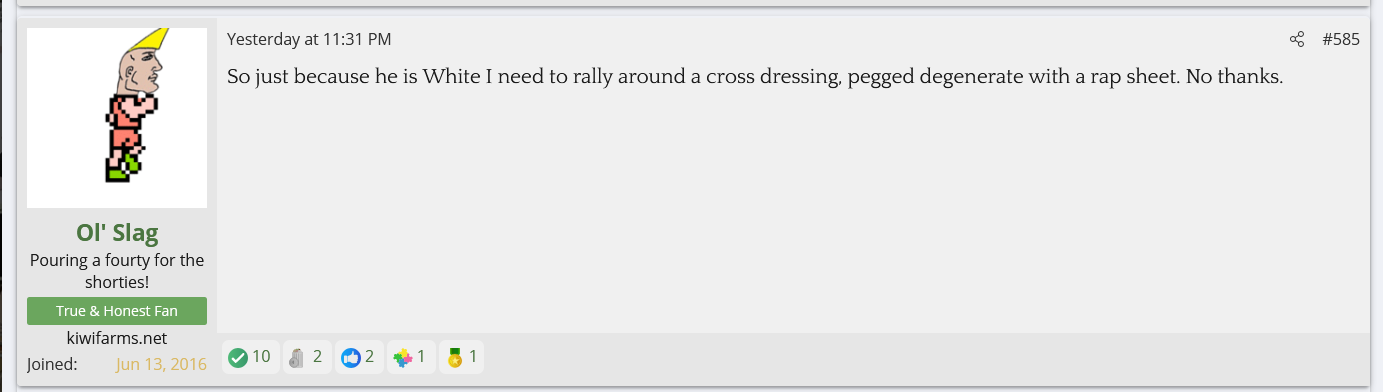Click the green checkmark reaction icon

(238, 357)
